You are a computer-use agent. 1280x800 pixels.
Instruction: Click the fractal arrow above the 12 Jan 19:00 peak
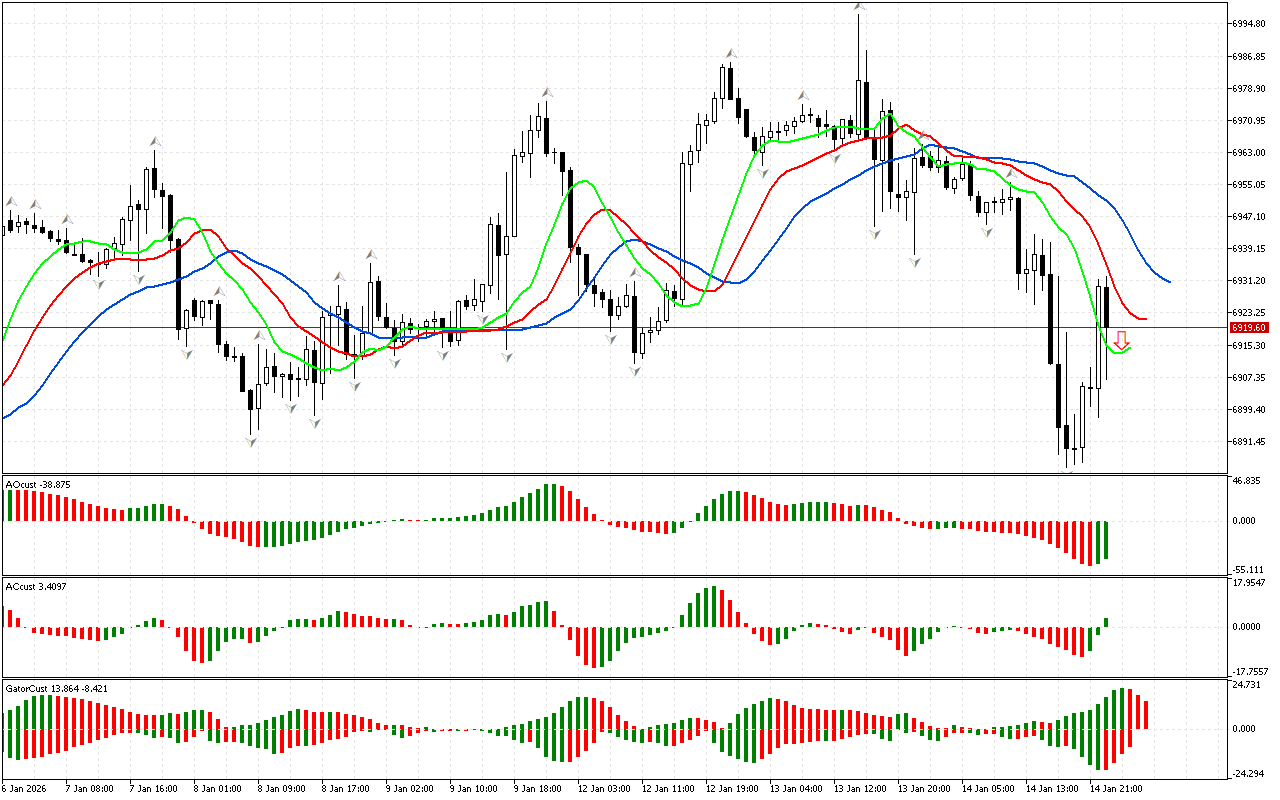(x=732, y=53)
